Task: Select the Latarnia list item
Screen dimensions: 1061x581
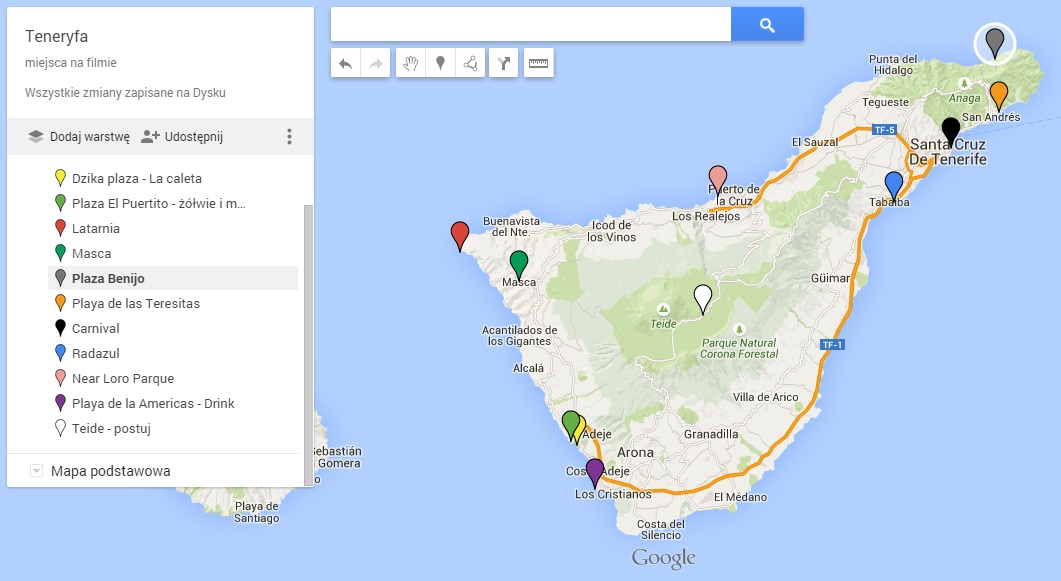Action: click(x=173, y=229)
